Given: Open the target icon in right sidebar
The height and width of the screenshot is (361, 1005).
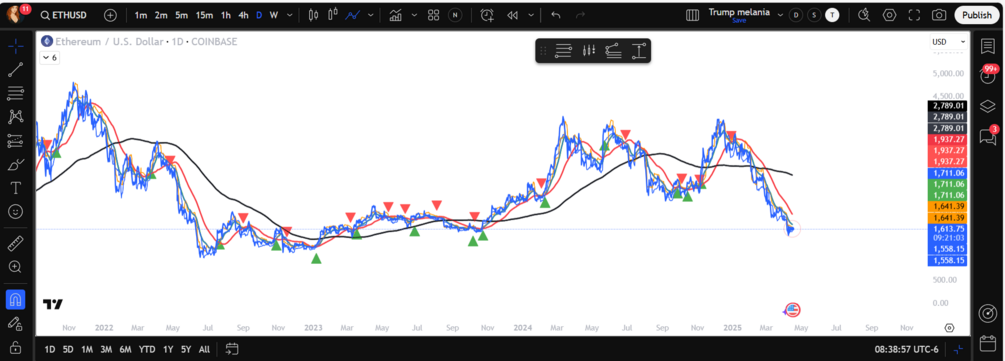Looking at the screenshot, I should (x=988, y=313).
